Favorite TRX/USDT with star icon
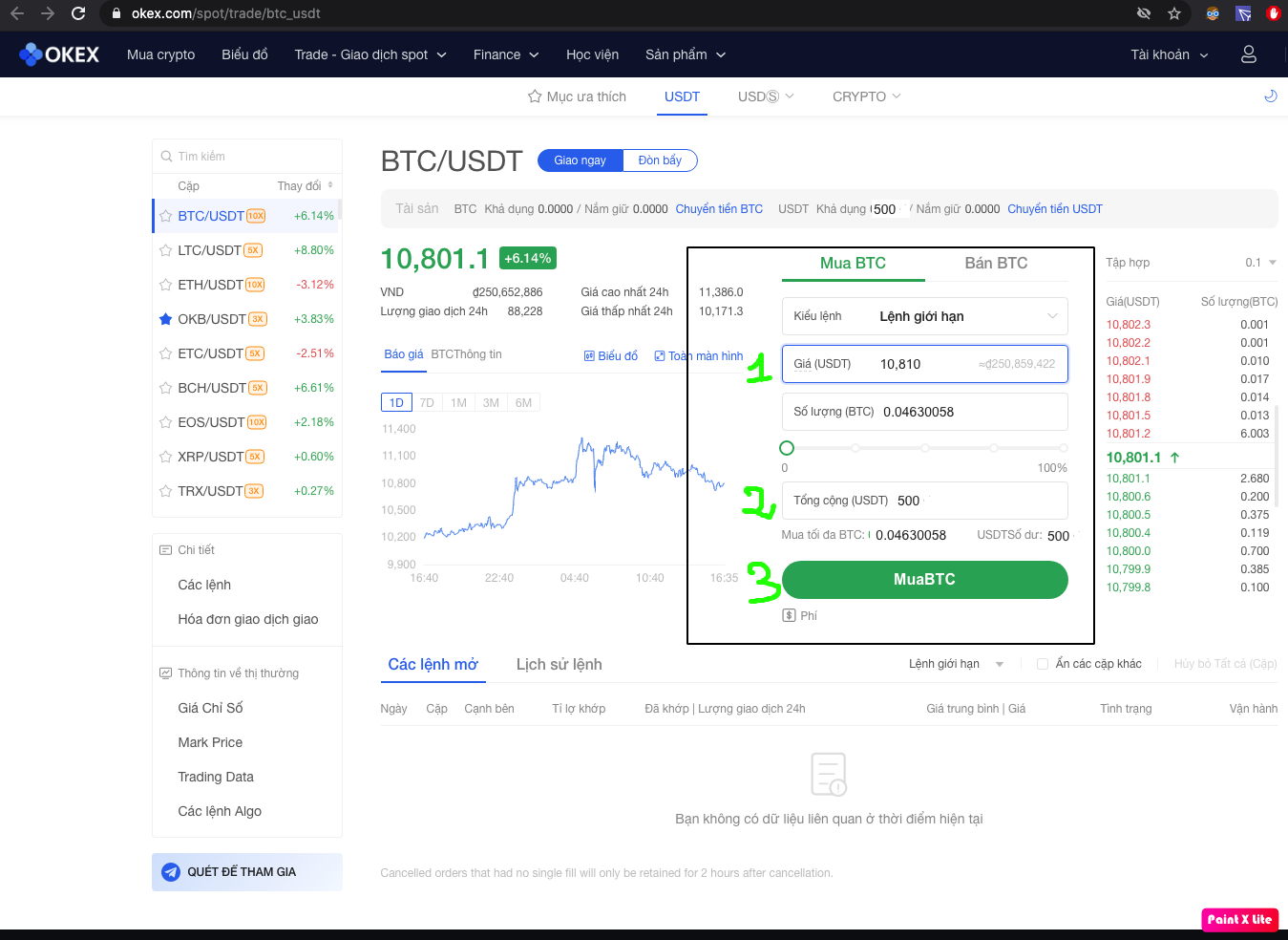 pyautogui.click(x=166, y=491)
